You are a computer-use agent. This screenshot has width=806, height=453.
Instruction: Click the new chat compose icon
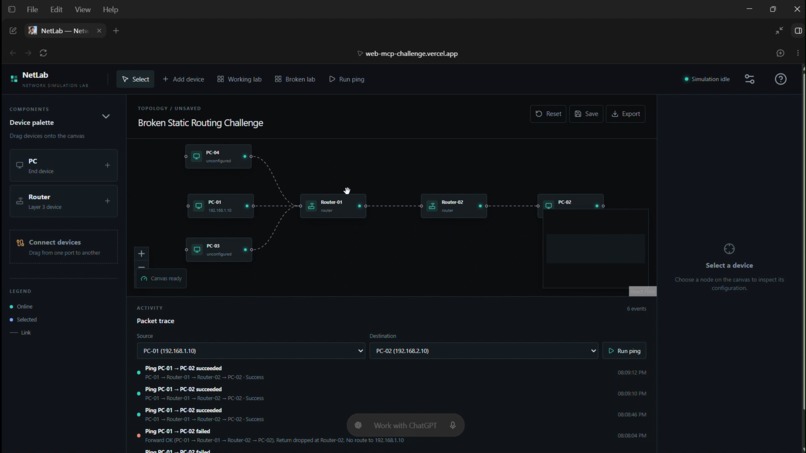pyautogui.click(x=13, y=31)
